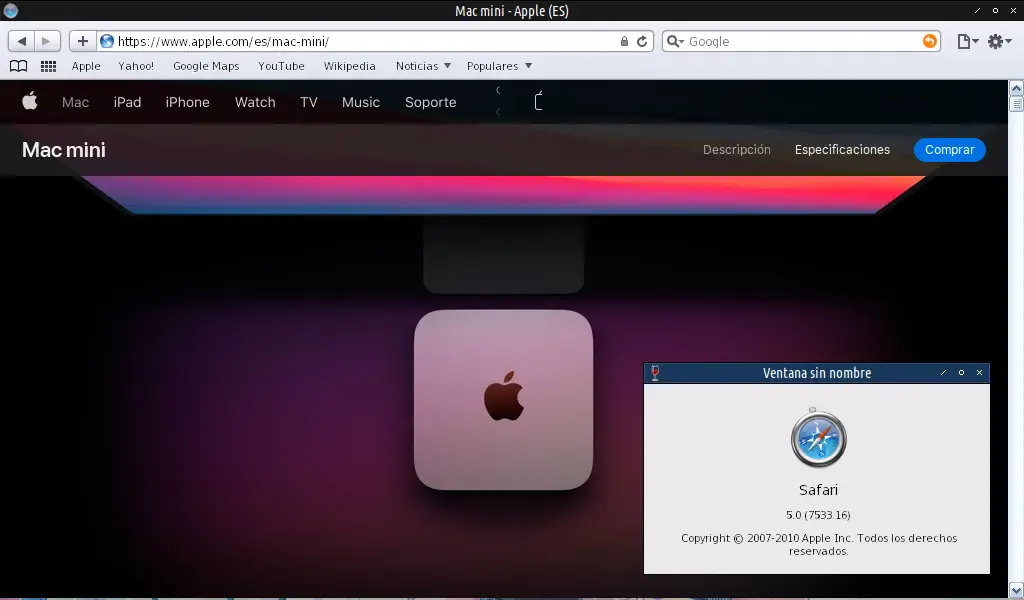Screen dimensions: 1024x600
Task: Click the orange SnapBack search icon
Action: [x=929, y=41]
